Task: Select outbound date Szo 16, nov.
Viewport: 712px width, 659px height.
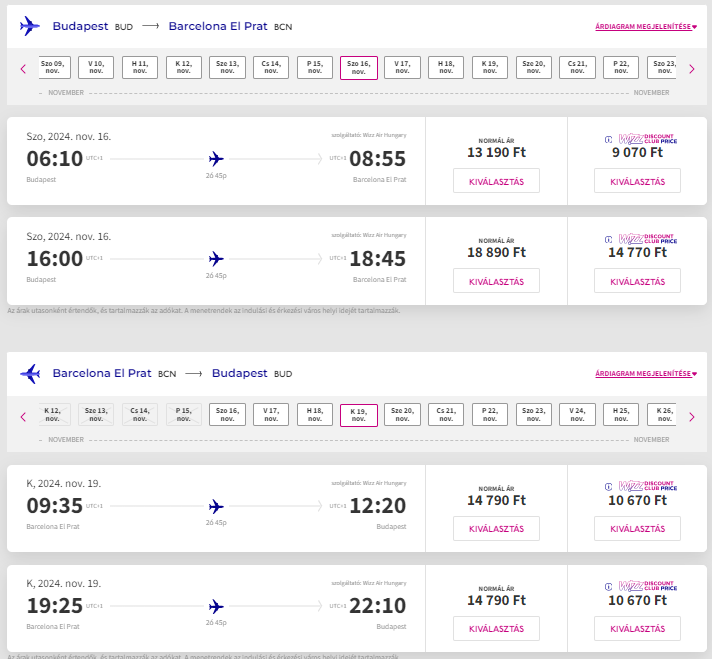Action: click(x=358, y=68)
